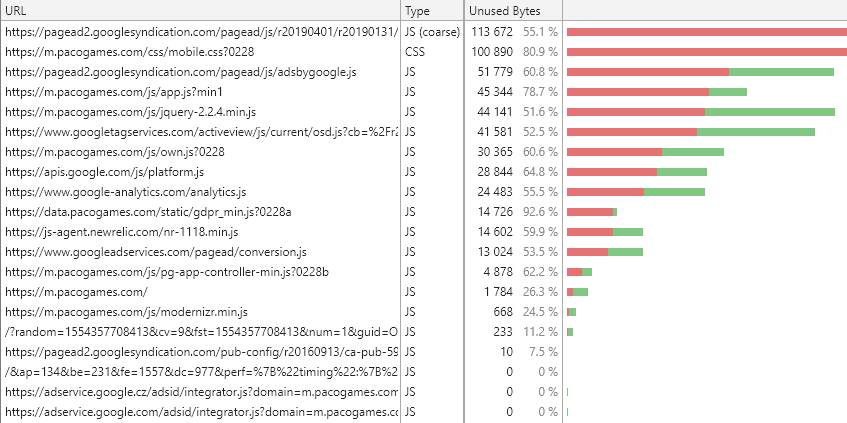Open the app.js?min1 URL entry

tap(114, 92)
